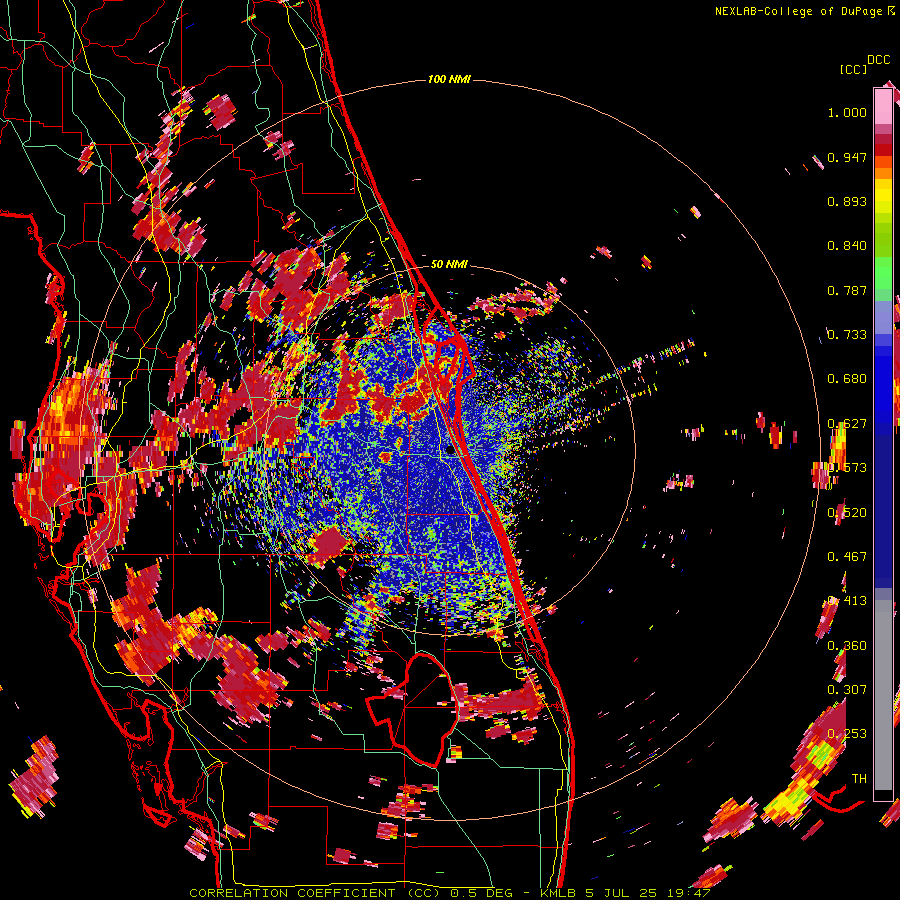Select the 0.947 scale value
This screenshot has height=900, width=900.
847,157
